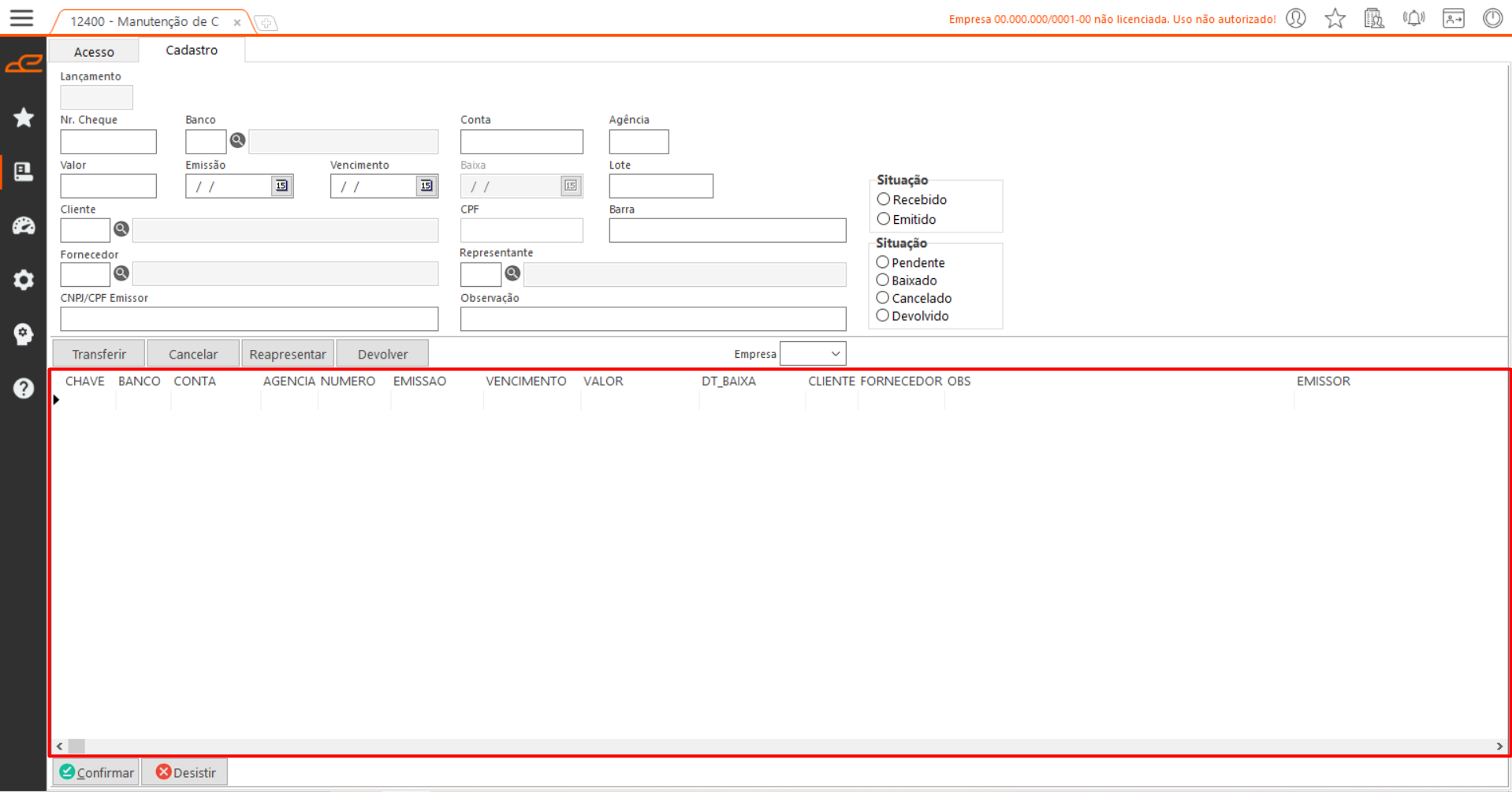This screenshot has height=792, width=1512.
Task: Open the hamburger menu icon
Action: 21,18
